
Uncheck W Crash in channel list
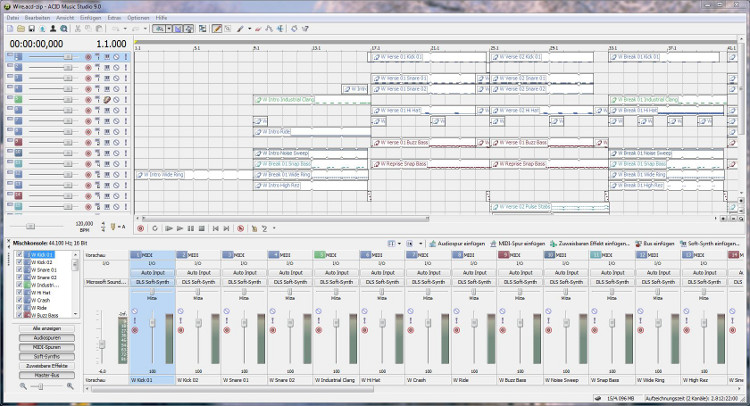point(19,300)
